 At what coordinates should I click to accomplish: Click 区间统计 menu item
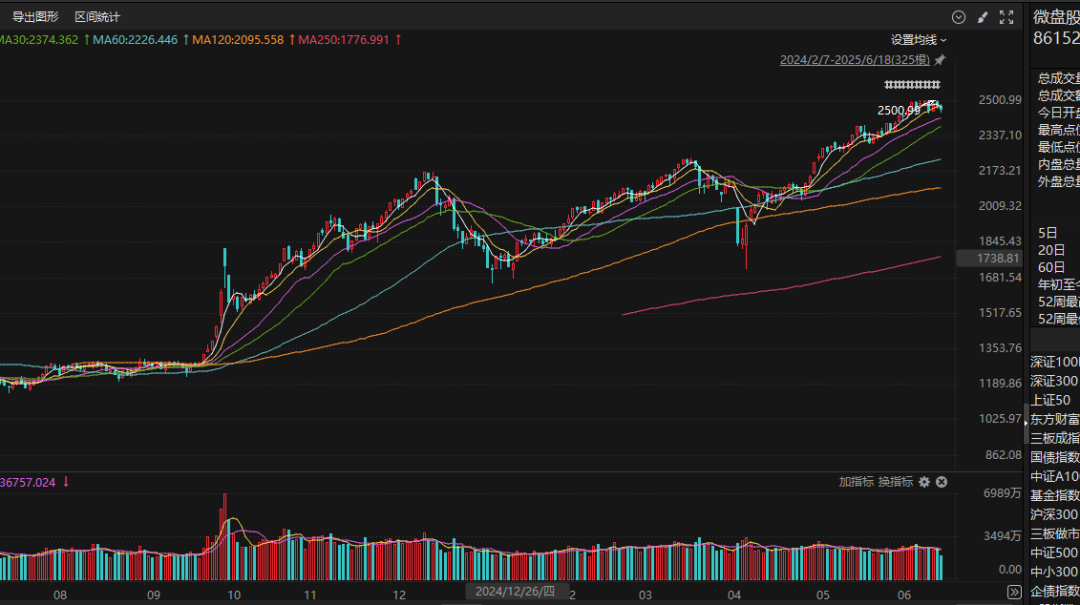97,17
